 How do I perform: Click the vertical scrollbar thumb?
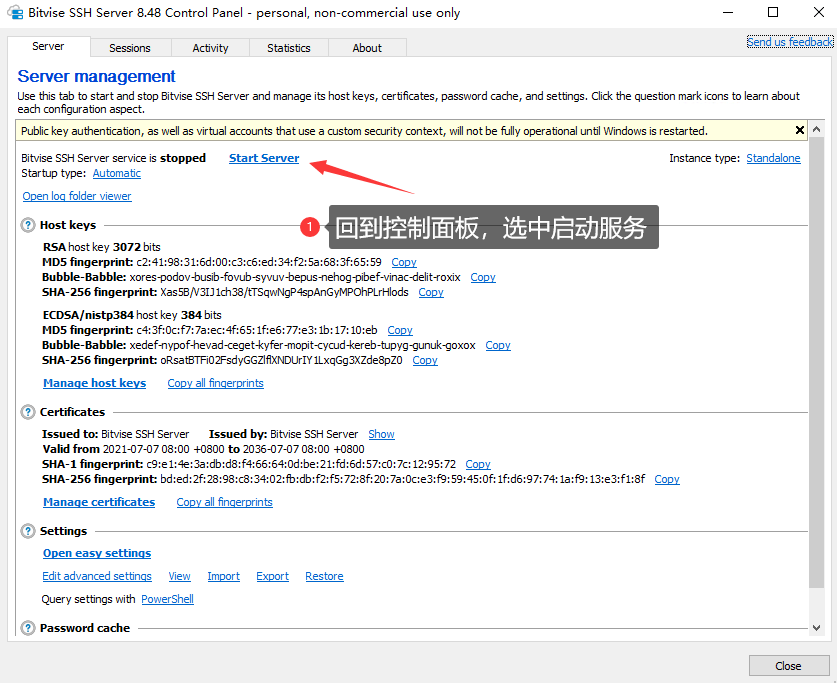(816, 362)
